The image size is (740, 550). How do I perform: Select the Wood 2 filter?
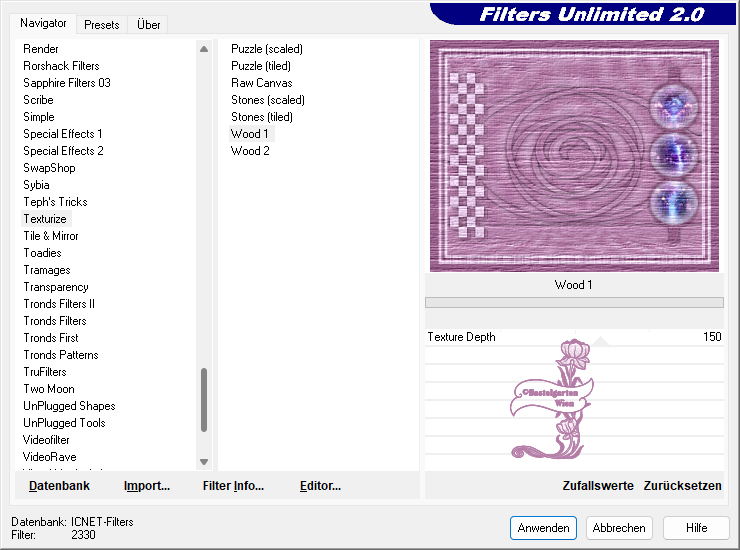[250, 151]
